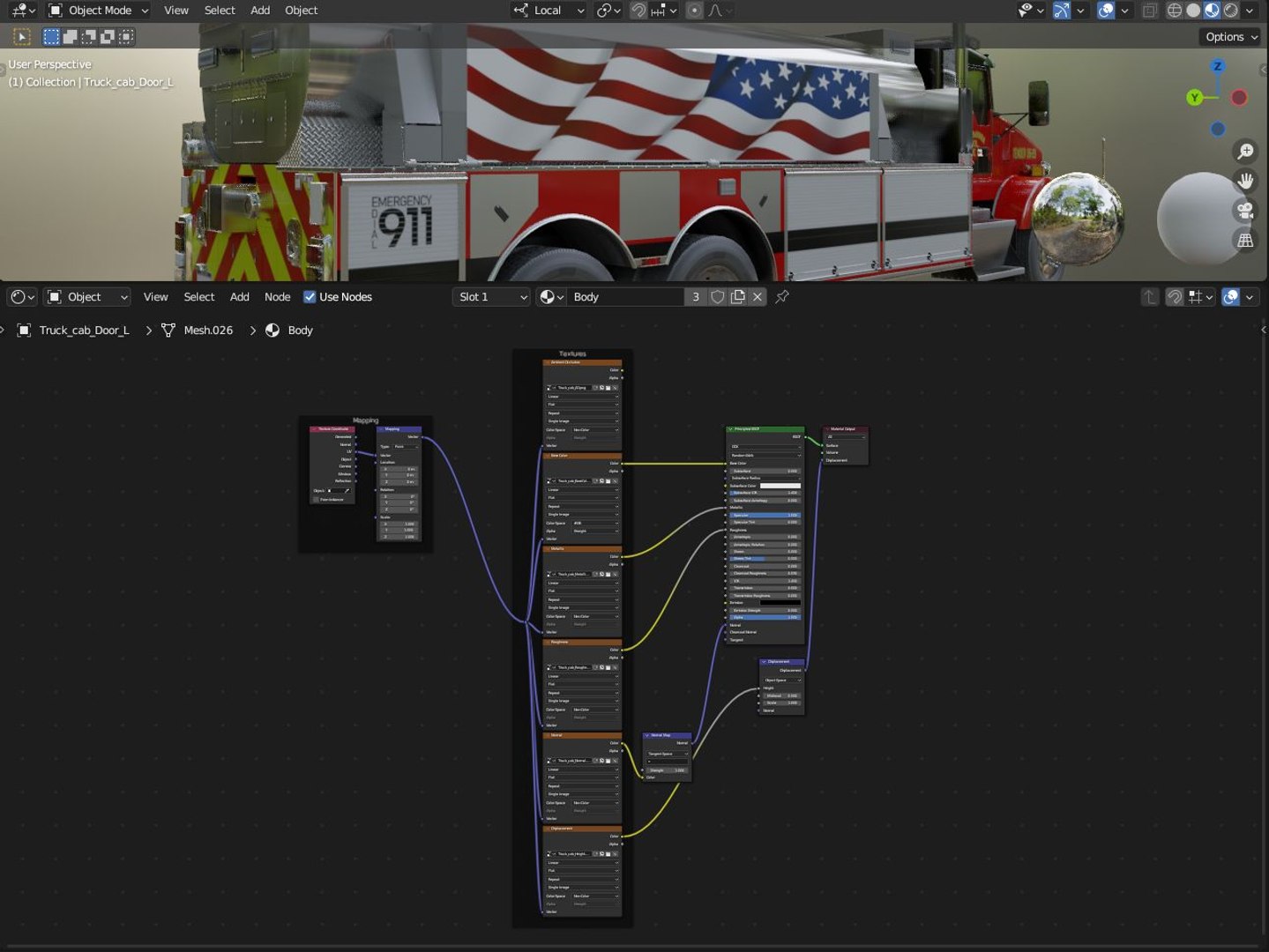Click the green Y axis on gizmo
The height and width of the screenshot is (952, 1269).
click(1195, 98)
